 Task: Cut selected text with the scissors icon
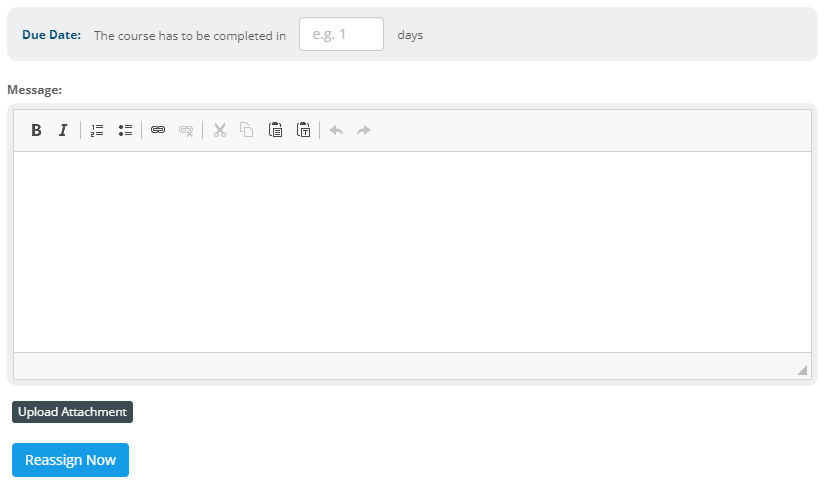(x=220, y=130)
